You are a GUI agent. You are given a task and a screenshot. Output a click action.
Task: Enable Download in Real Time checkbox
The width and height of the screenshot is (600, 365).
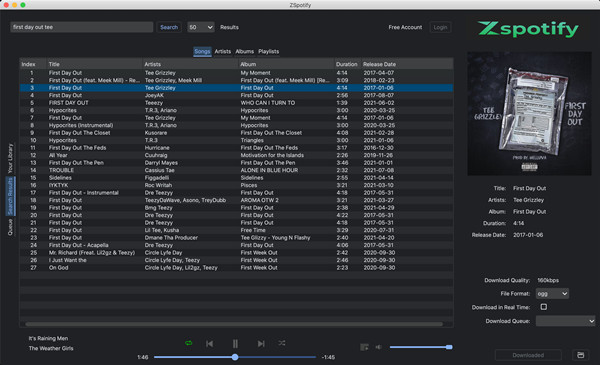click(543, 307)
